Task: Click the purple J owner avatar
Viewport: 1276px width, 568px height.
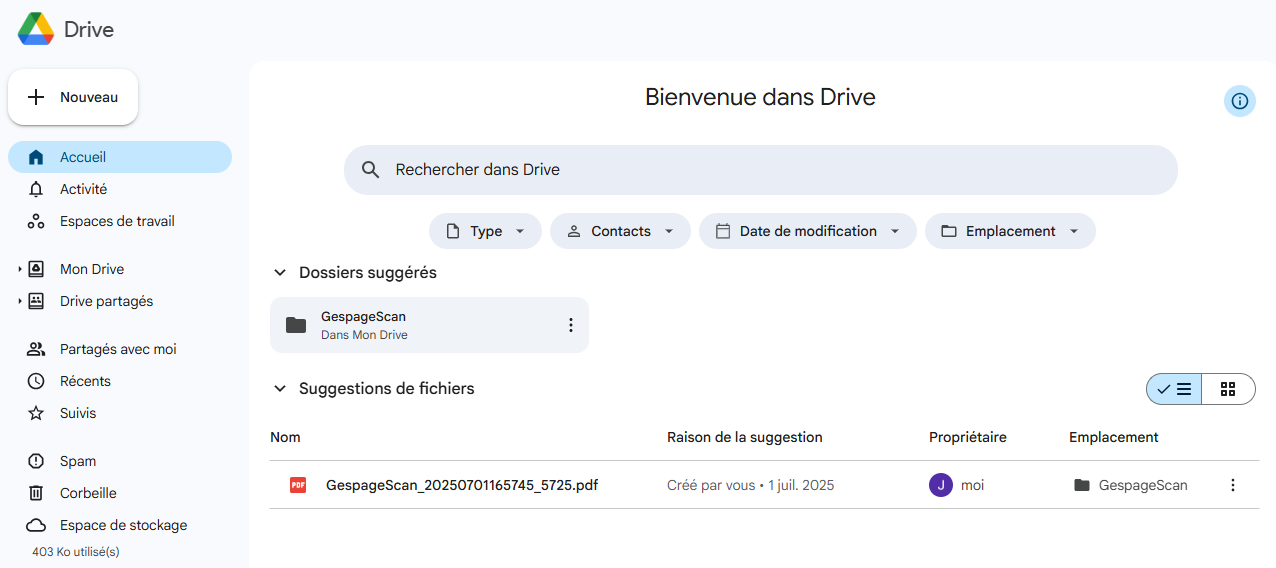Action: [x=941, y=485]
